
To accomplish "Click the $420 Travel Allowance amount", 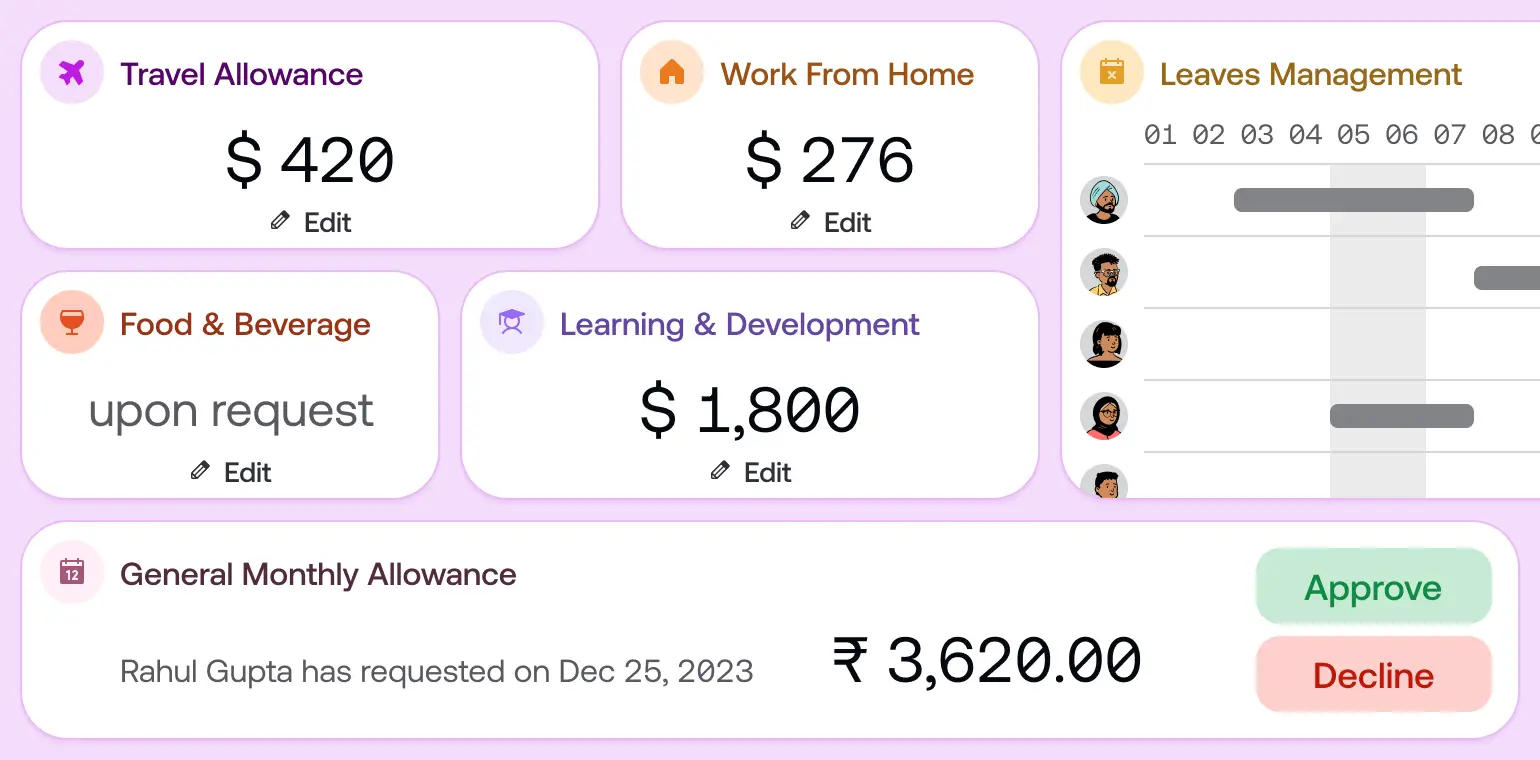I will pos(310,160).
